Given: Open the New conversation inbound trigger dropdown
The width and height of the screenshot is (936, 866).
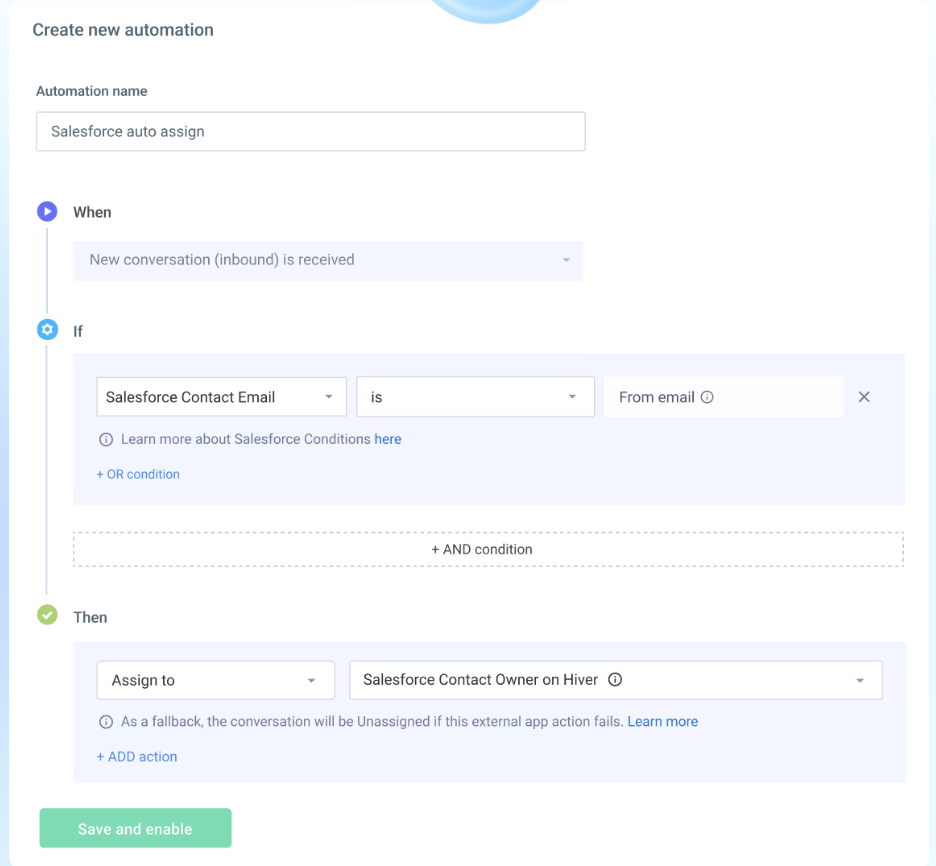Looking at the screenshot, I should (328, 259).
